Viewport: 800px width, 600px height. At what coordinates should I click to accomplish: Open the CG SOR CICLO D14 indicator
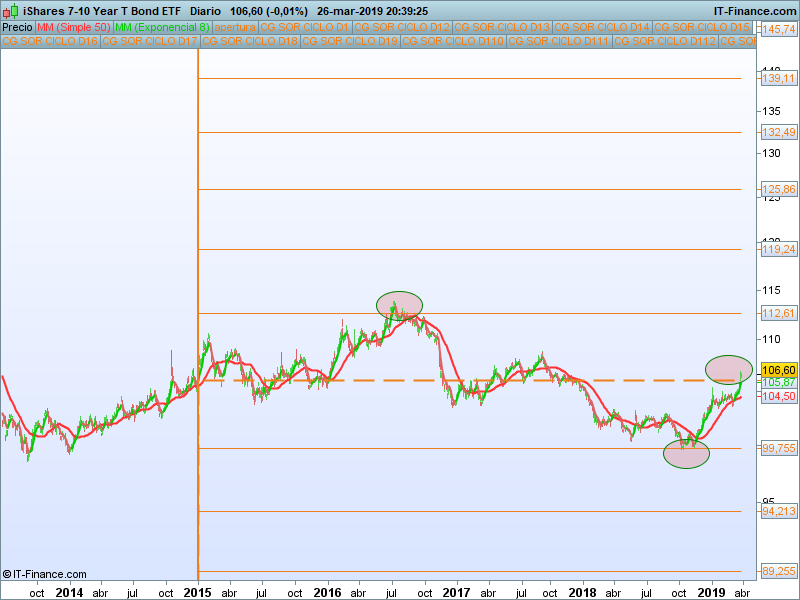pyautogui.click(x=603, y=27)
